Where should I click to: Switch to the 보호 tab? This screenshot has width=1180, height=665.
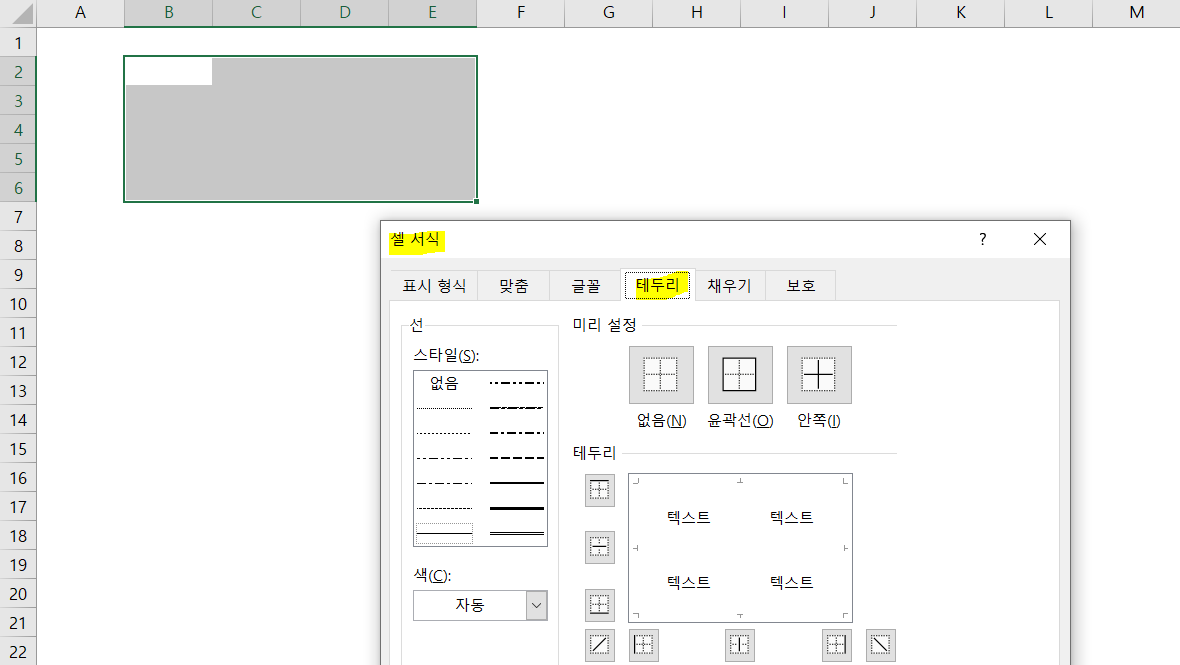coord(801,286)
